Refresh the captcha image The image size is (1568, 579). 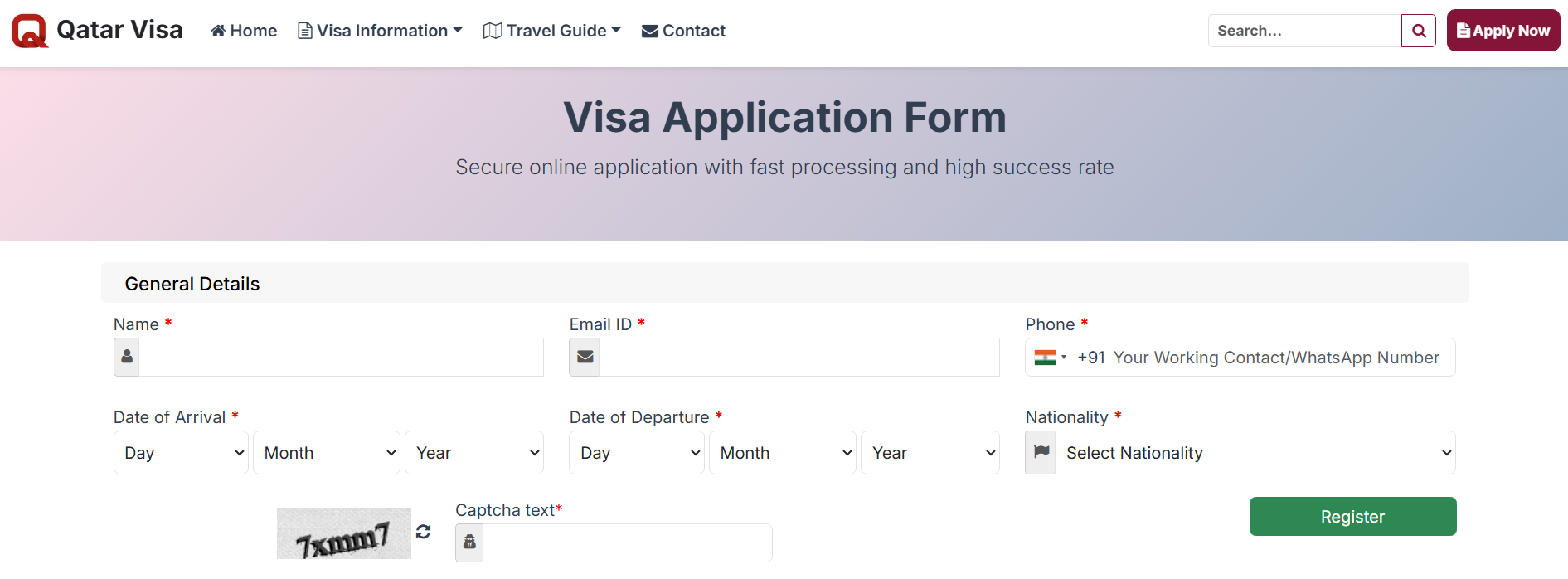tap(424, 532)
